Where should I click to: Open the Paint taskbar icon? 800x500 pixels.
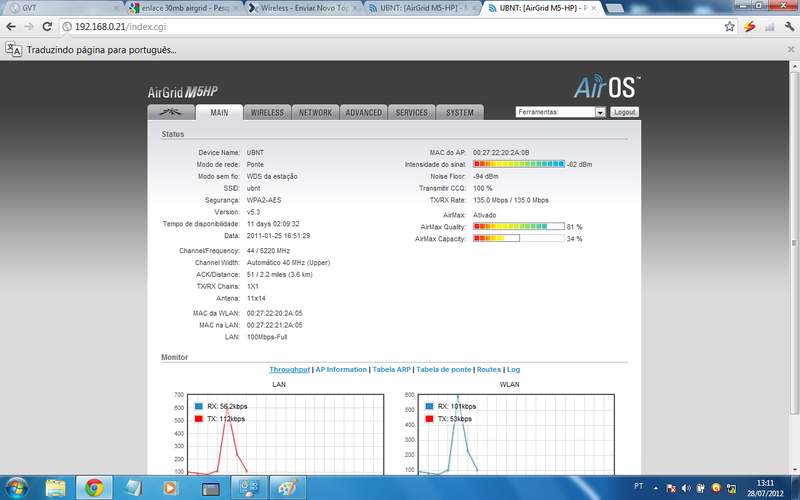tap(288, 488)
